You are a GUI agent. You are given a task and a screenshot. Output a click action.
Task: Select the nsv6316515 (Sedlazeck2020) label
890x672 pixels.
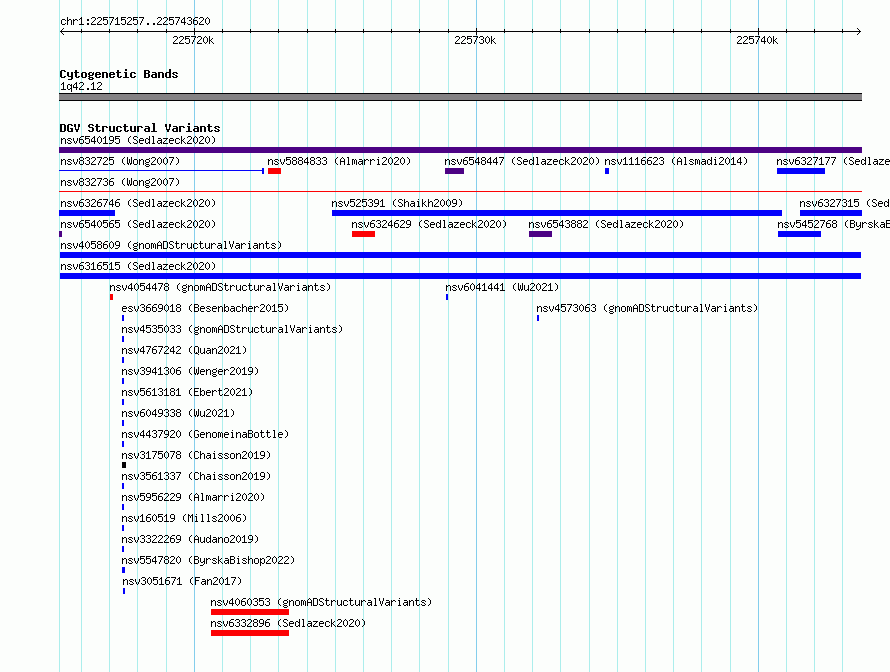click(138, 266)
